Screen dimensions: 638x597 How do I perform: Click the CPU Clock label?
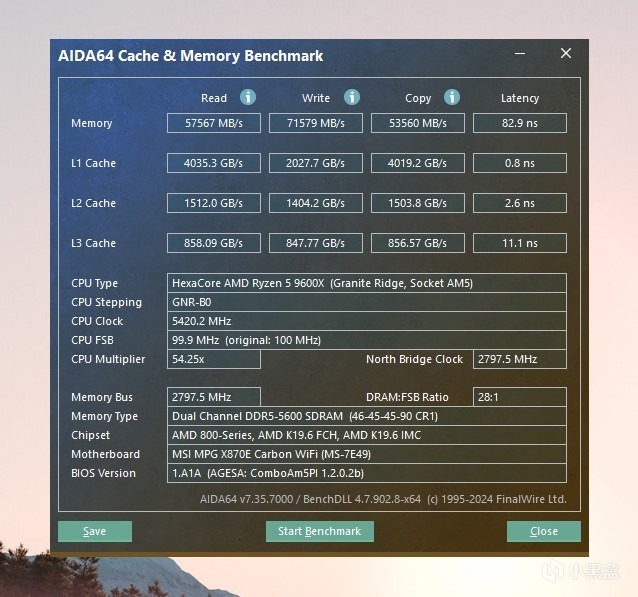pyautogui.click(x=97, y=321)
